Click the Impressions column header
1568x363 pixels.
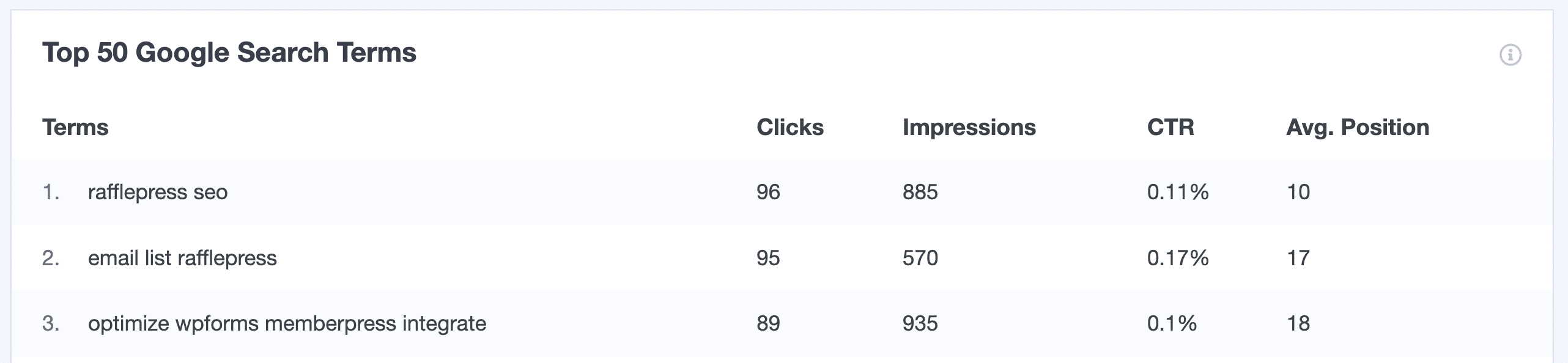point(969,127)
